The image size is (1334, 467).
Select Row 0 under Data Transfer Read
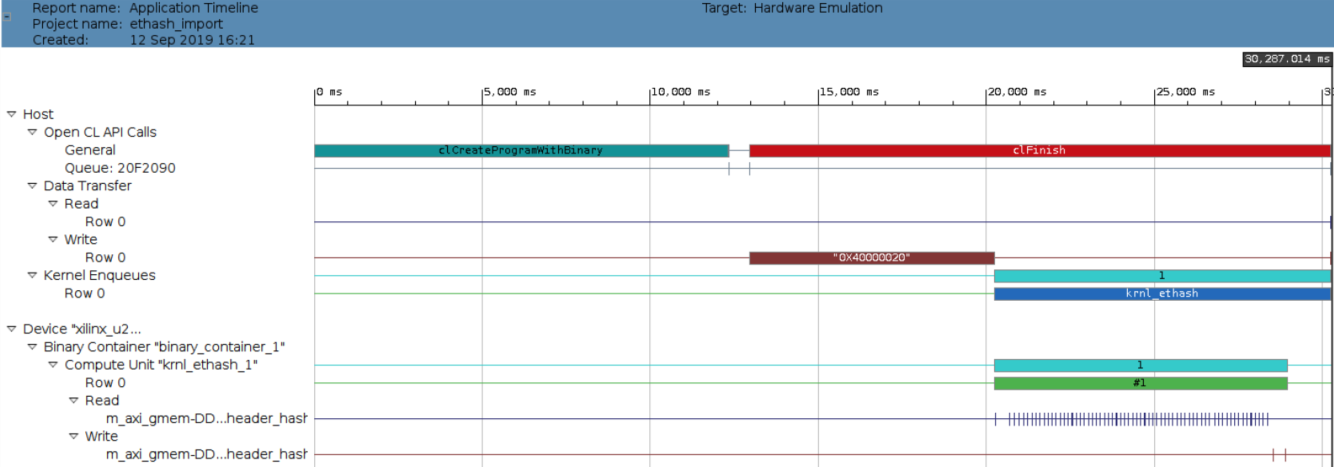click(105, 222)
